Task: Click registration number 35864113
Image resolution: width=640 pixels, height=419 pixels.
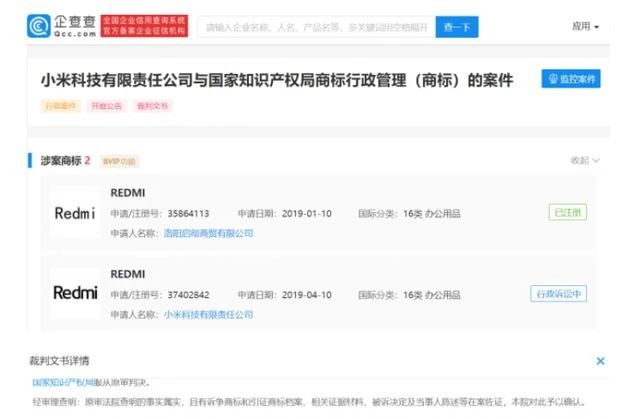Action: click(188, 213)
